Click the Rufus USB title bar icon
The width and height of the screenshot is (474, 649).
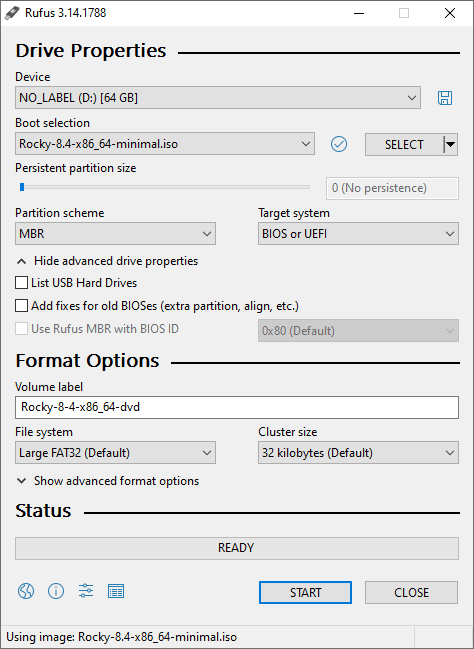[12, 13]
